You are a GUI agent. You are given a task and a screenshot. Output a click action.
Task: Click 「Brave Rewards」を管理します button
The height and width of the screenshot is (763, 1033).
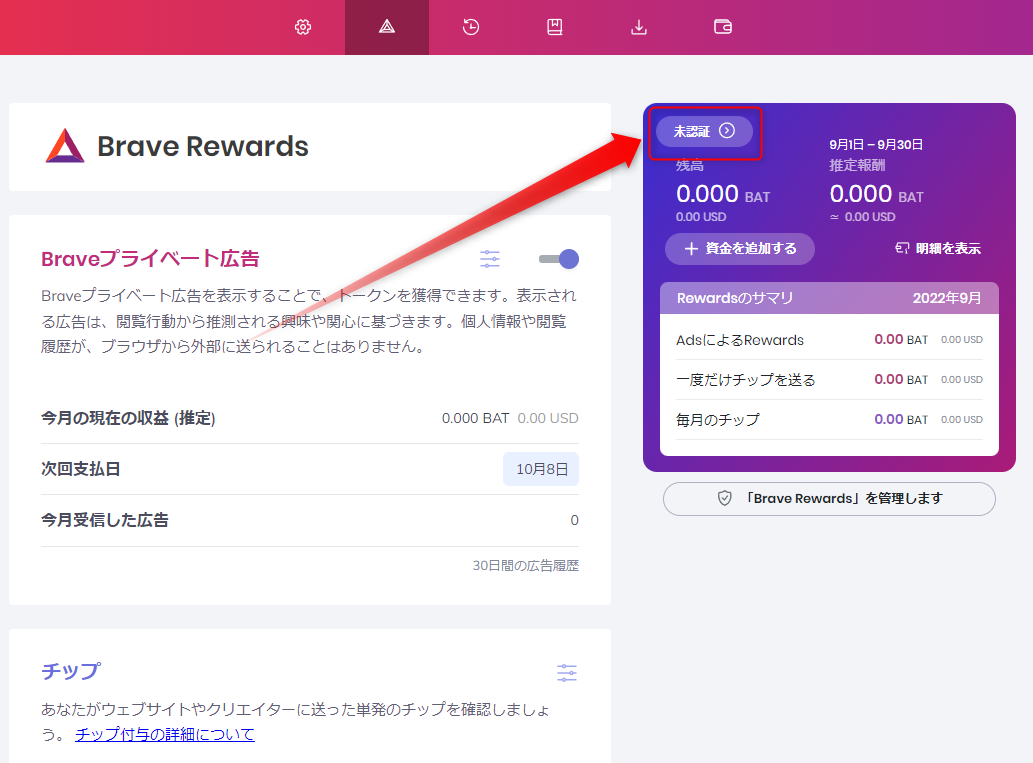[829, 498]
